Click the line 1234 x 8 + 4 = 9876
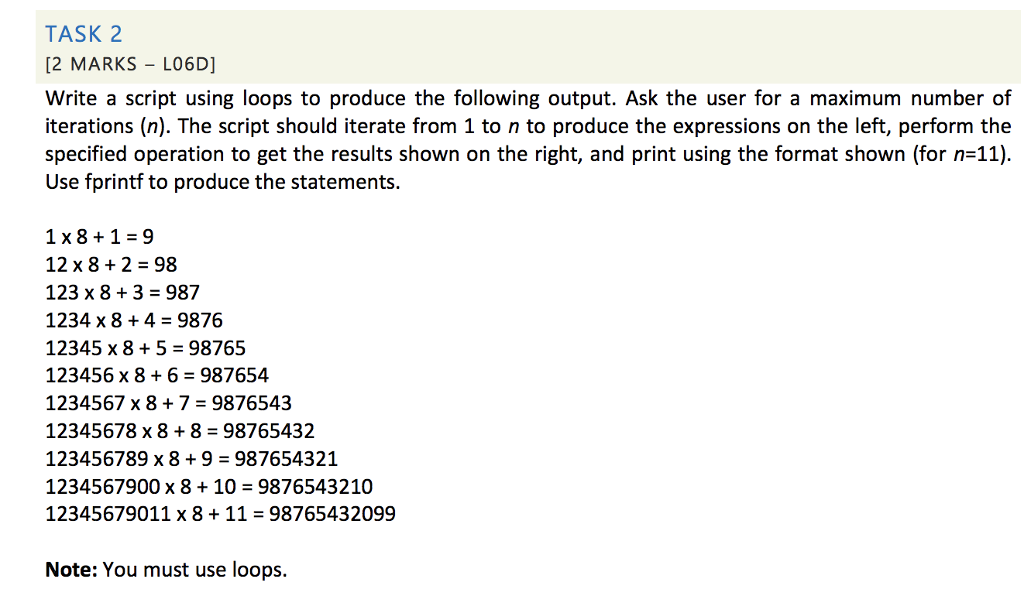 134,320
